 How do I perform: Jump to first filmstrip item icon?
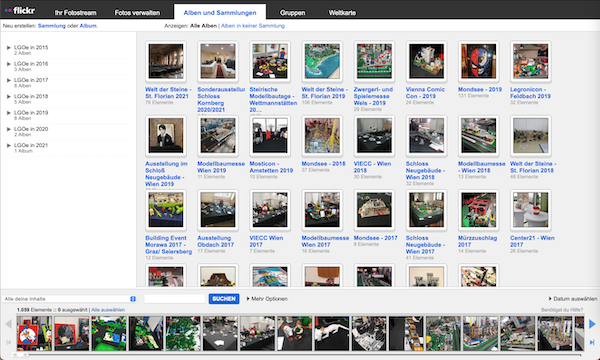(x=8, y=342)
